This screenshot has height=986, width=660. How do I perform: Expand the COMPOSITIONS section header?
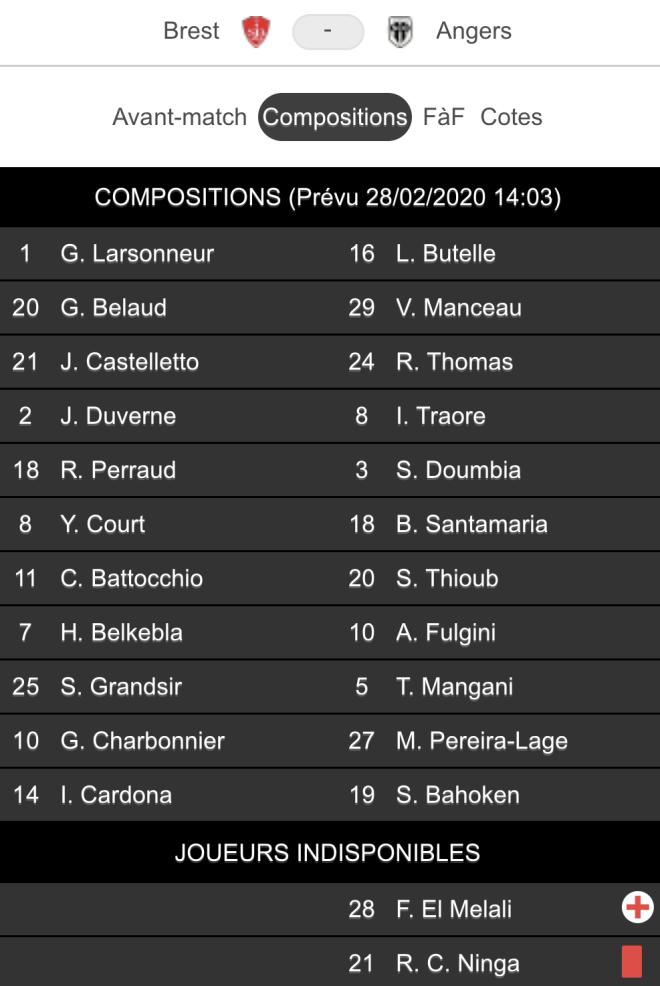[330, 199]
